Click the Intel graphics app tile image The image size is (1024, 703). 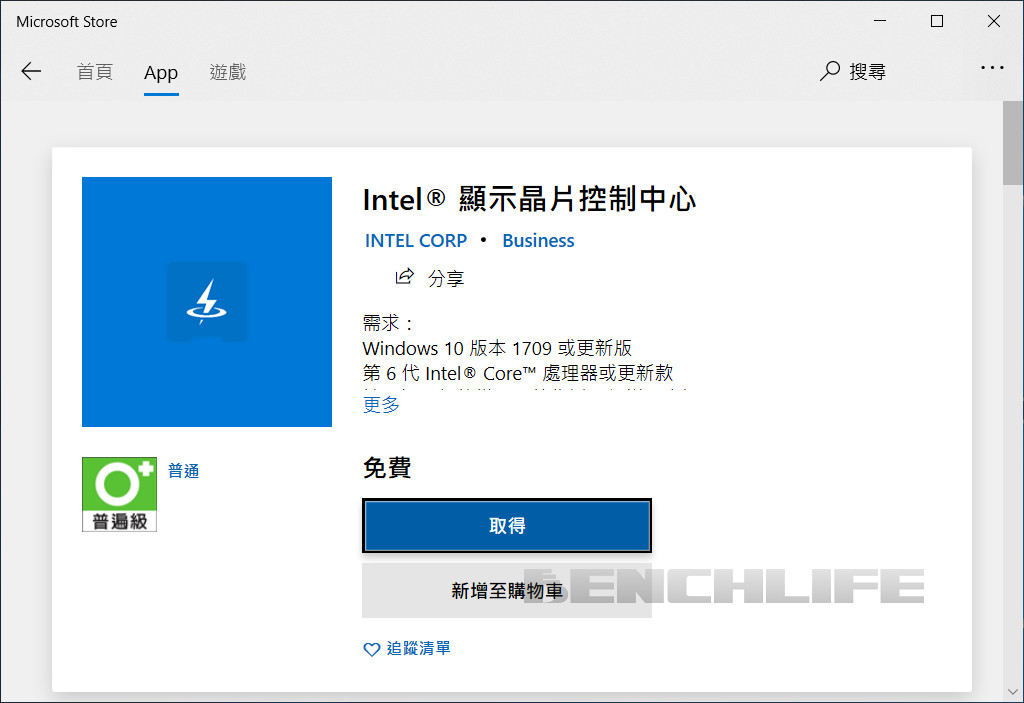(x=207, y=302)
